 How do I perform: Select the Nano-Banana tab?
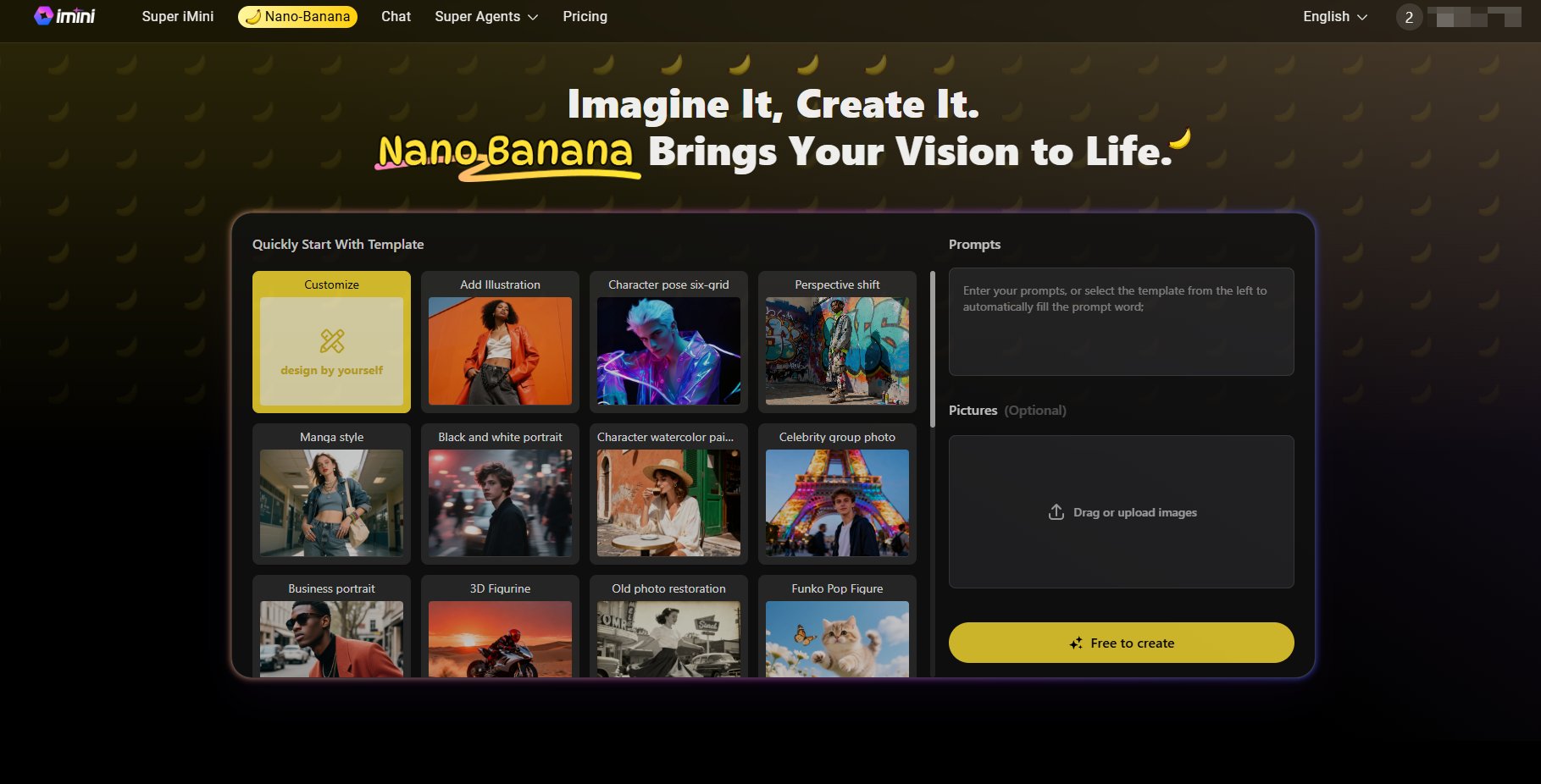click(x=297, y=16)
